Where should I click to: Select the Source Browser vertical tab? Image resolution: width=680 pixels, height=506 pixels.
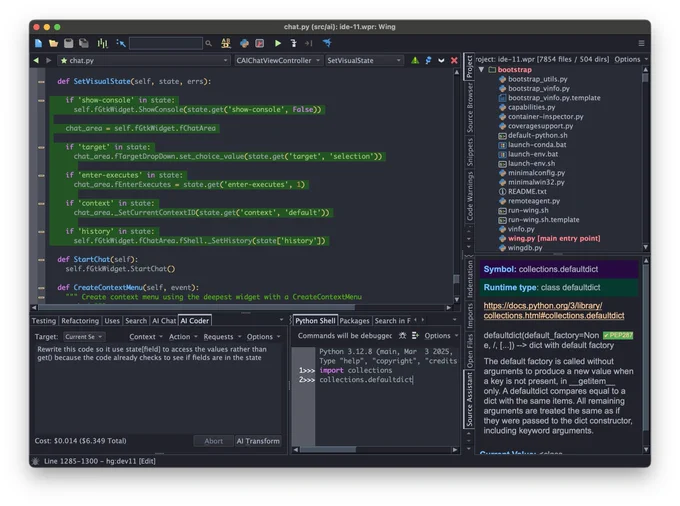pos(470,108)
